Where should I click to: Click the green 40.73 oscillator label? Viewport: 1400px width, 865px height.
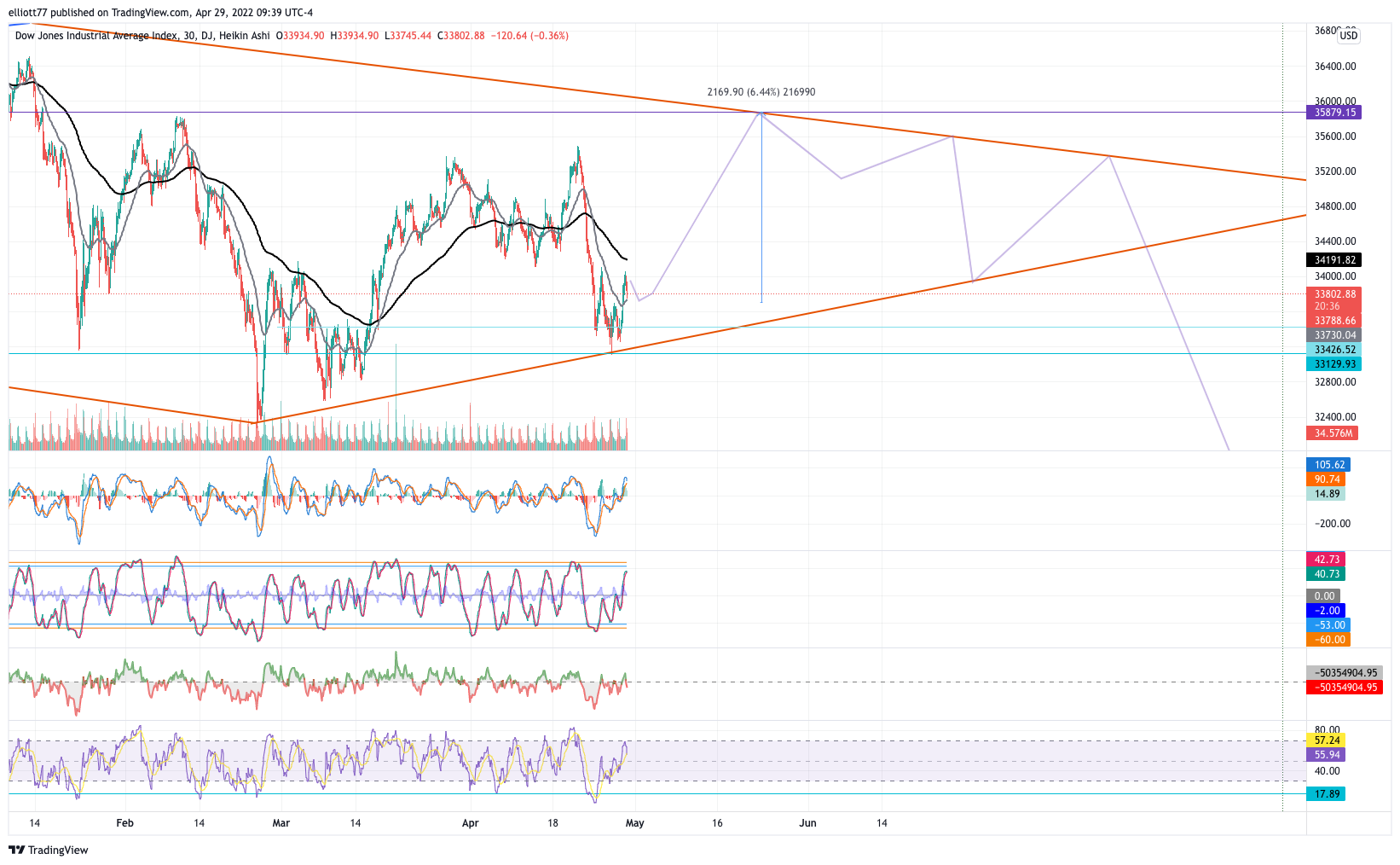[1326, 574]
